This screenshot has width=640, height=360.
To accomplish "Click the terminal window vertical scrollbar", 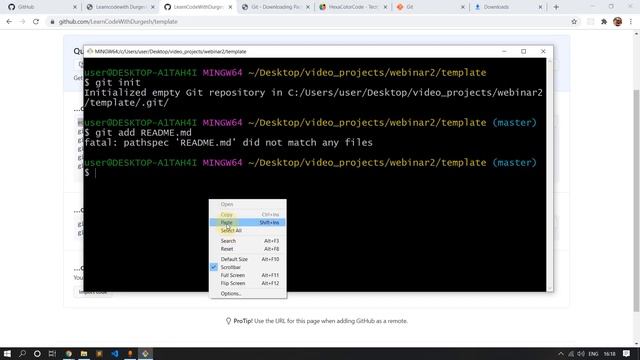I will (549, 175).
